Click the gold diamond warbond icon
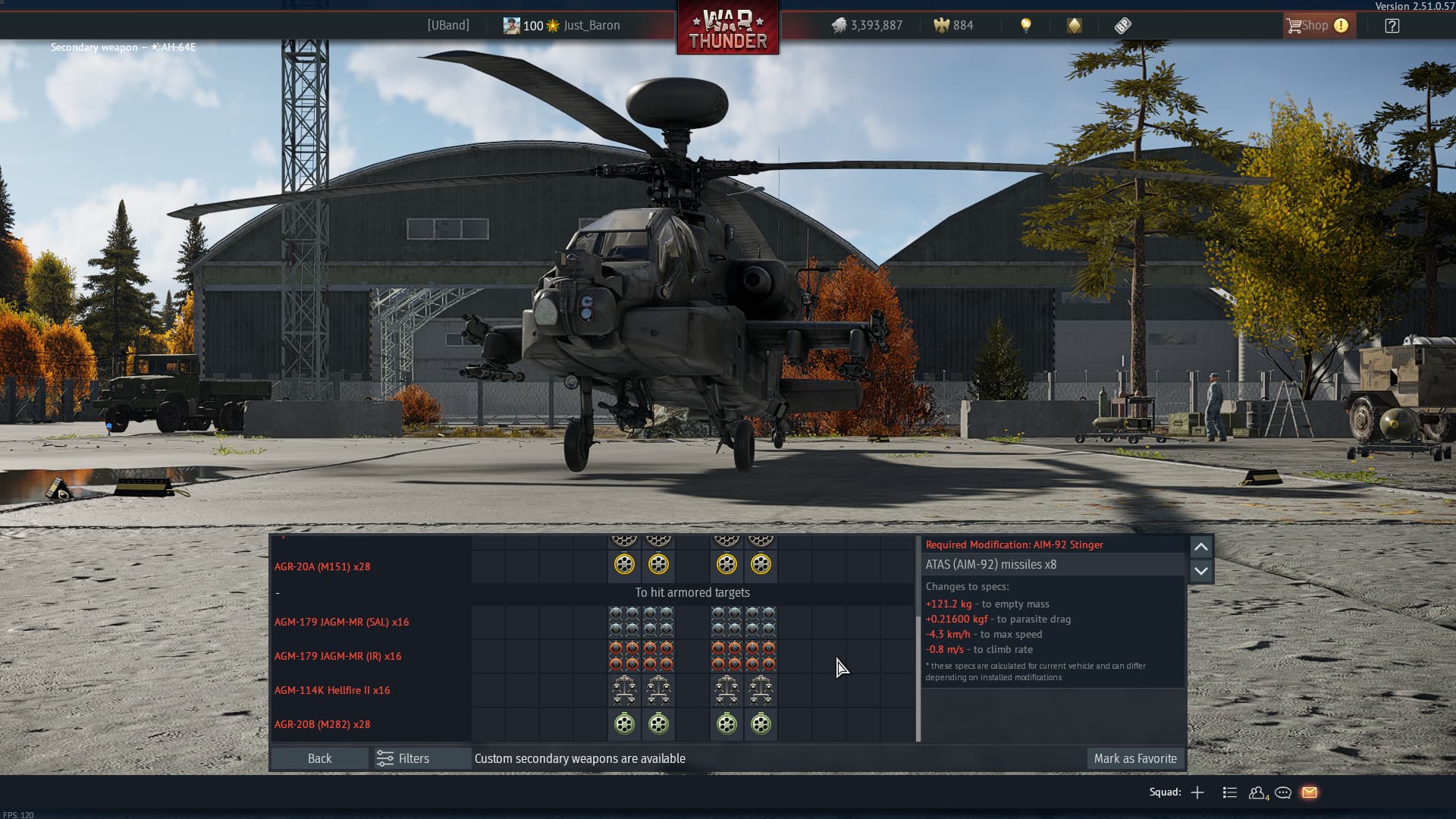 click(1075, 25)
